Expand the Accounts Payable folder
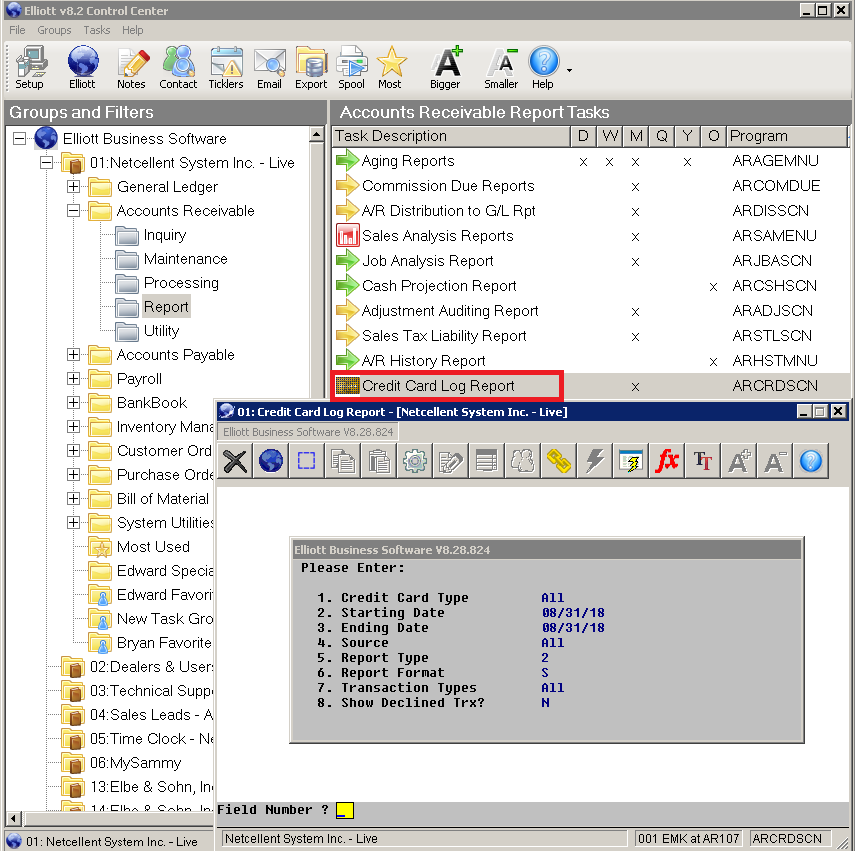 point(73,354)
